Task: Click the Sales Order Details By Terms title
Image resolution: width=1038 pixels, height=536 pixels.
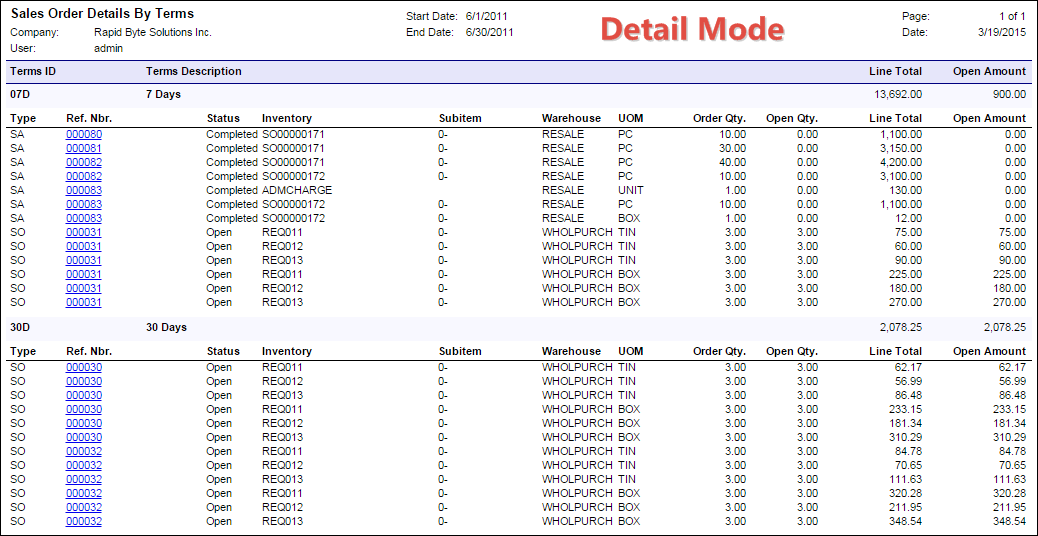Action: [x=102, y=14]
